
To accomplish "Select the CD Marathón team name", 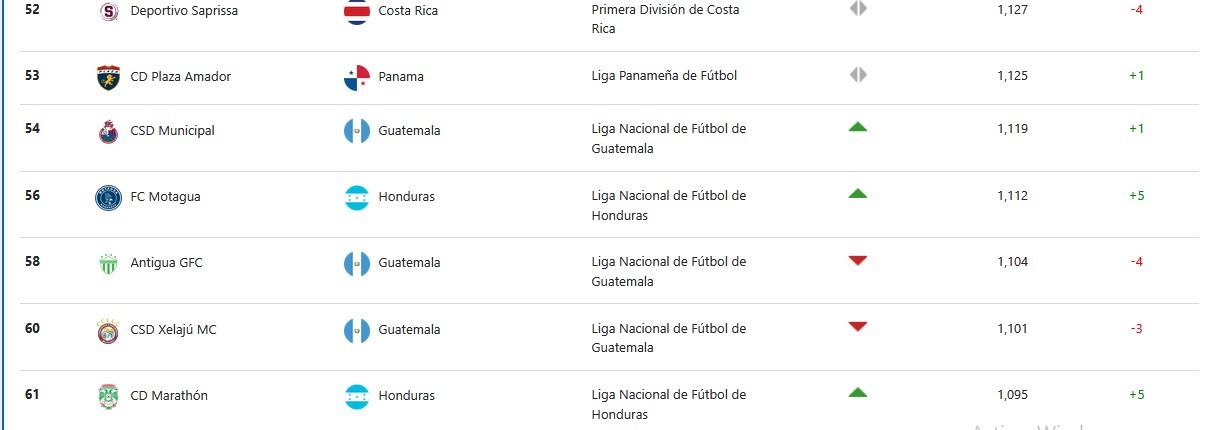I will [x=169, y=395].
